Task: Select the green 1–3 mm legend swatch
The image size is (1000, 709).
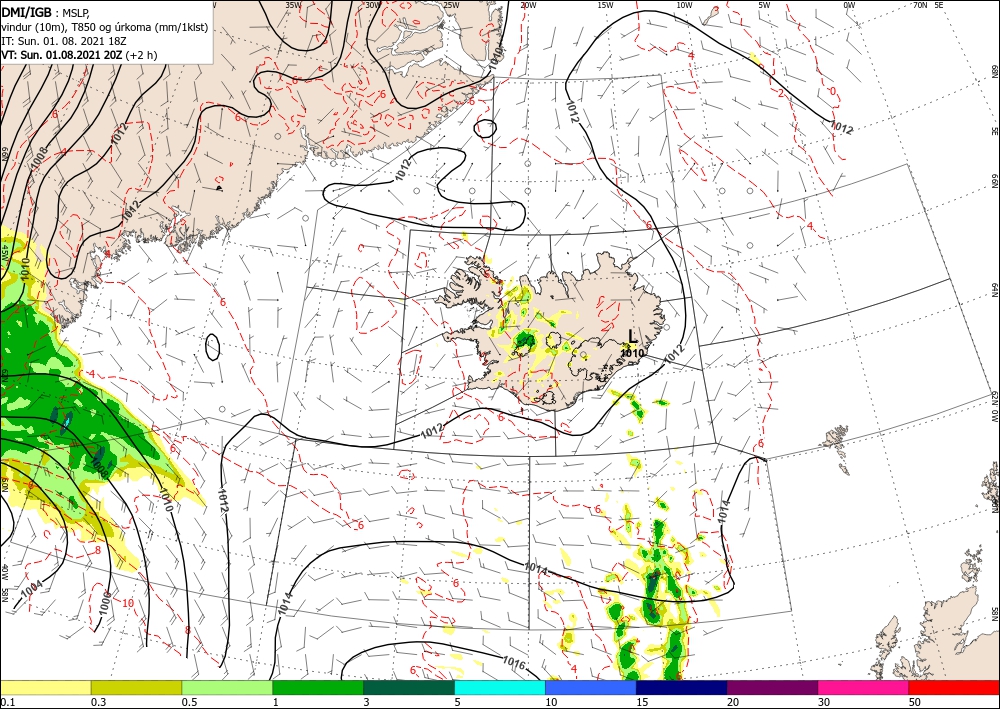Action: click(318, 687)
